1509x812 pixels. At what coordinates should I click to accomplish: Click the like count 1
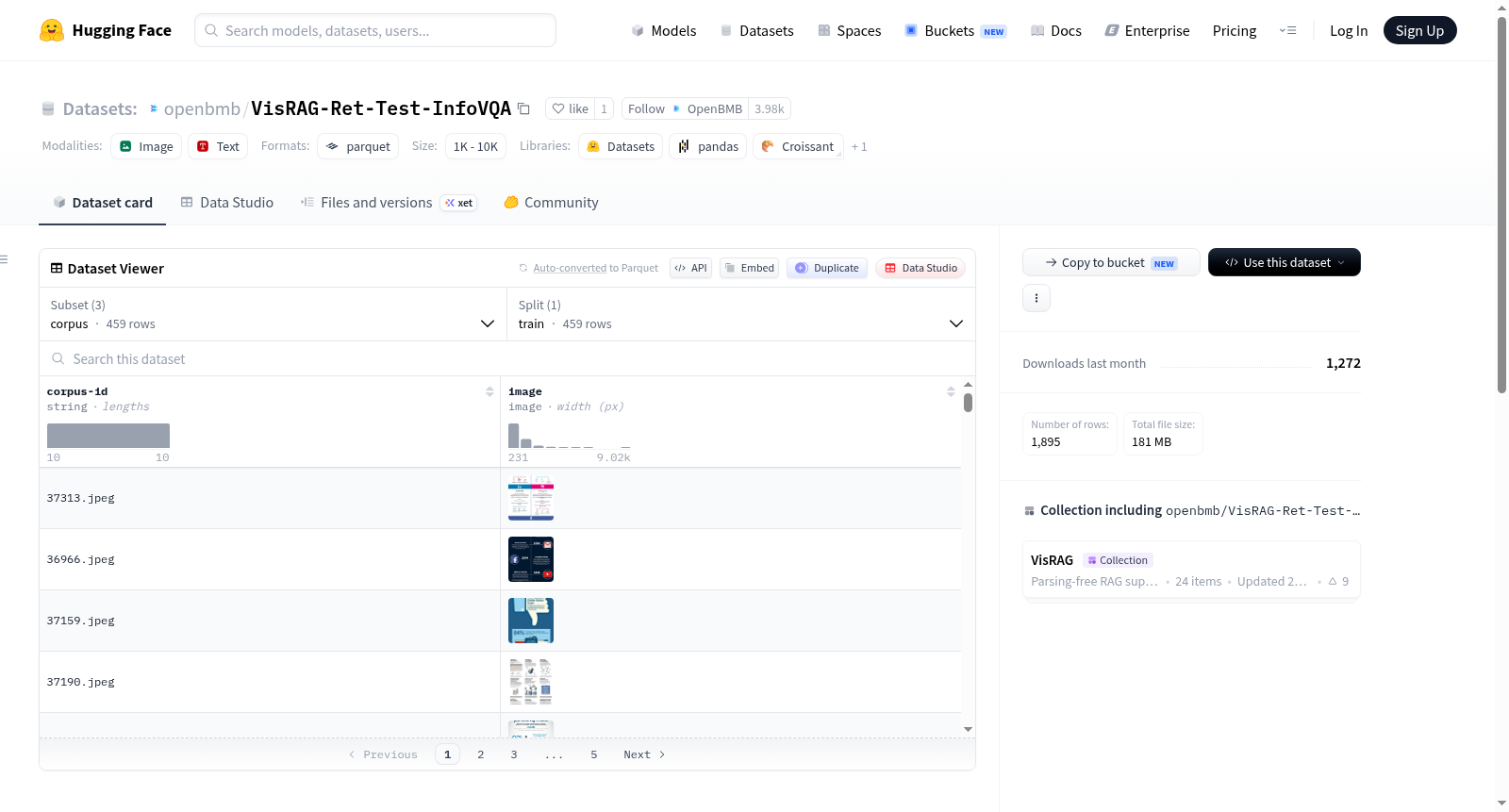pos(605,108)
